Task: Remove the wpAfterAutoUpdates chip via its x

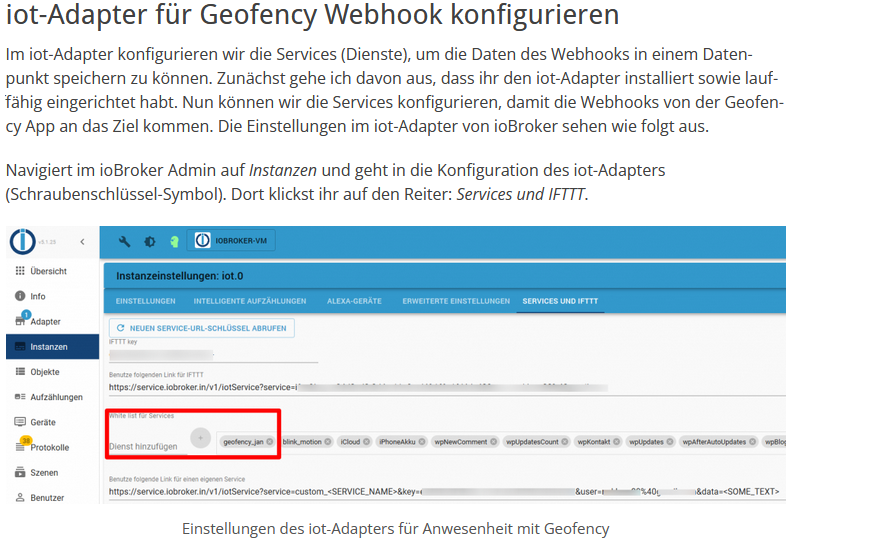Action: click(x=752, y=442)
